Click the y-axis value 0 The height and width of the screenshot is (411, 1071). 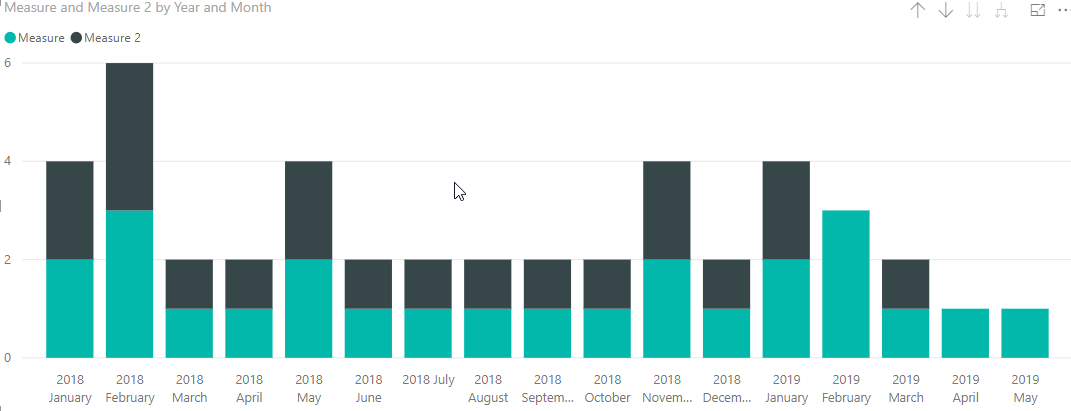coord(8,358)
